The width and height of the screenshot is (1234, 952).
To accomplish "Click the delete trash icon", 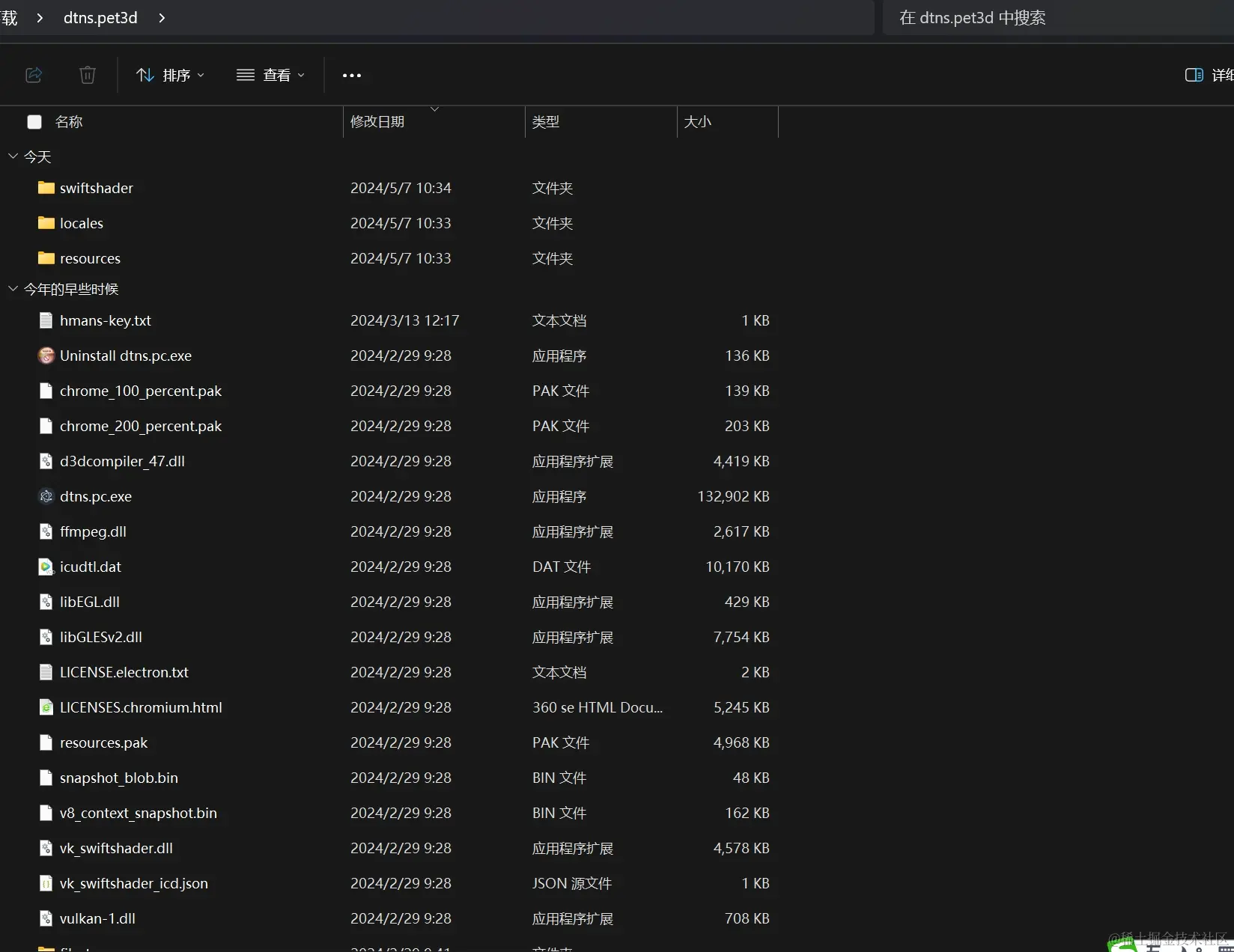I will click(x=88, y=75).
